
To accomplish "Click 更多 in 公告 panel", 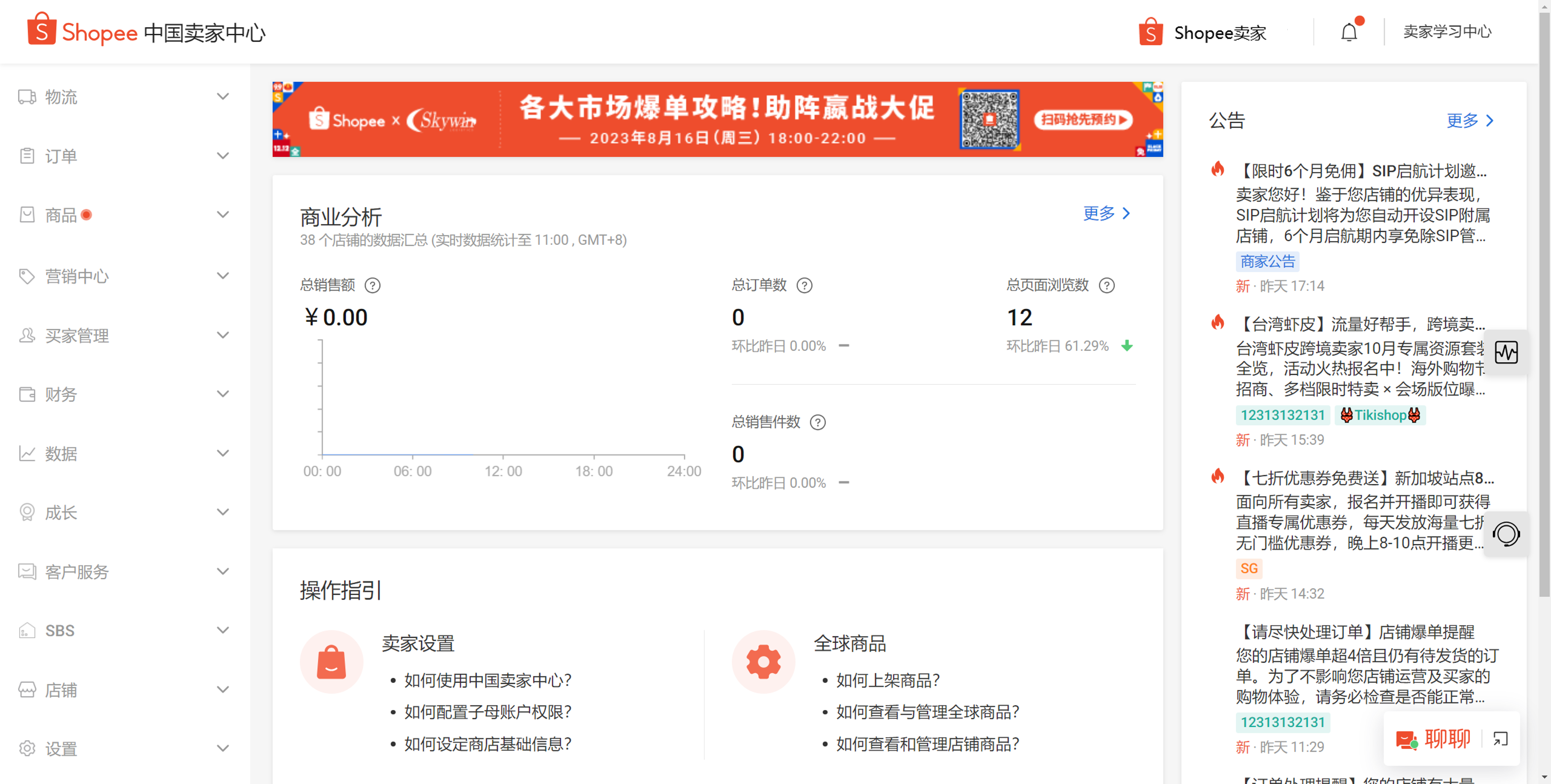I will pos(1470,121).
